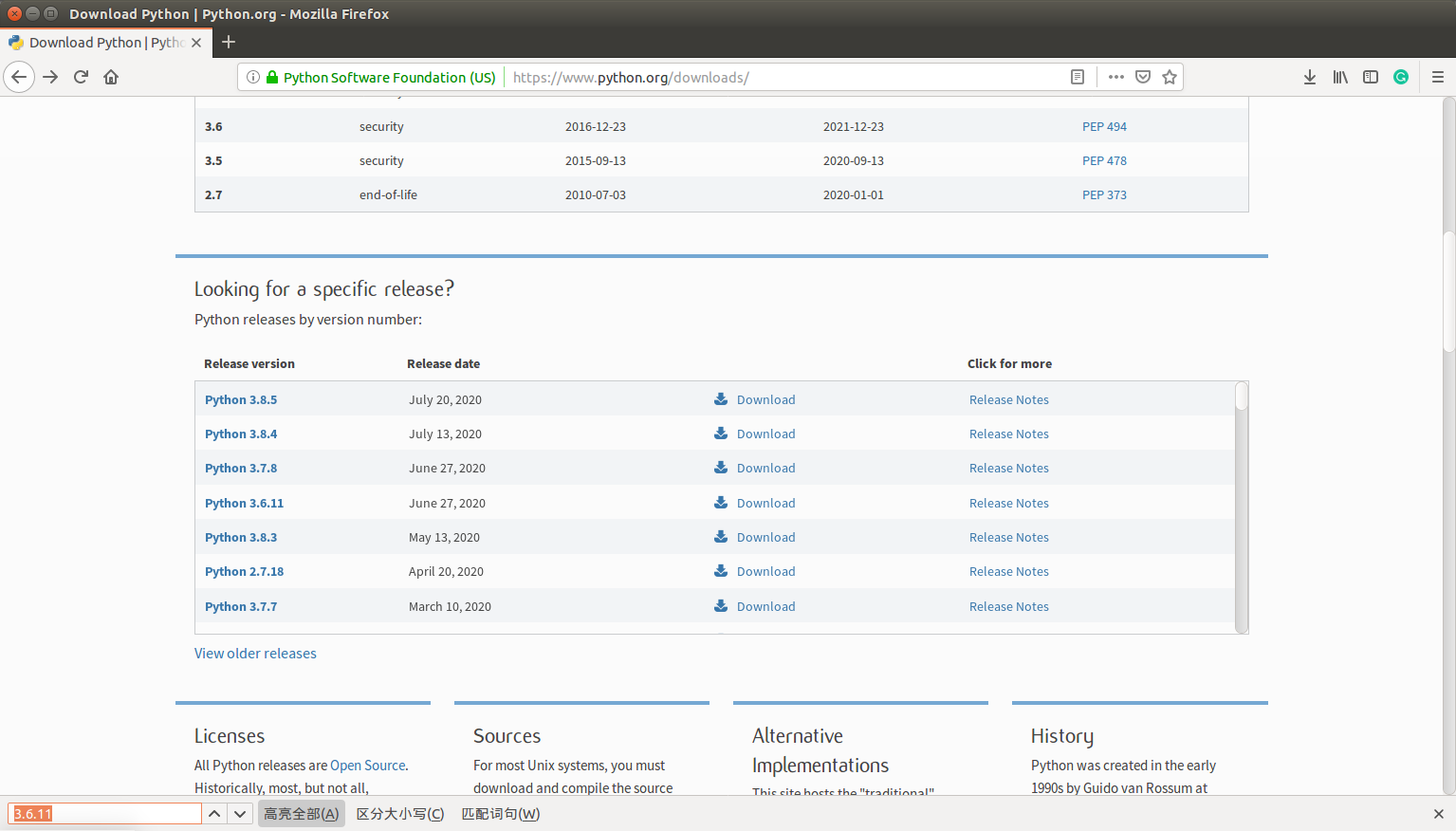This screenshot has width=1456, height=831.
Task: Click the home icon
Action: point(111,77)
